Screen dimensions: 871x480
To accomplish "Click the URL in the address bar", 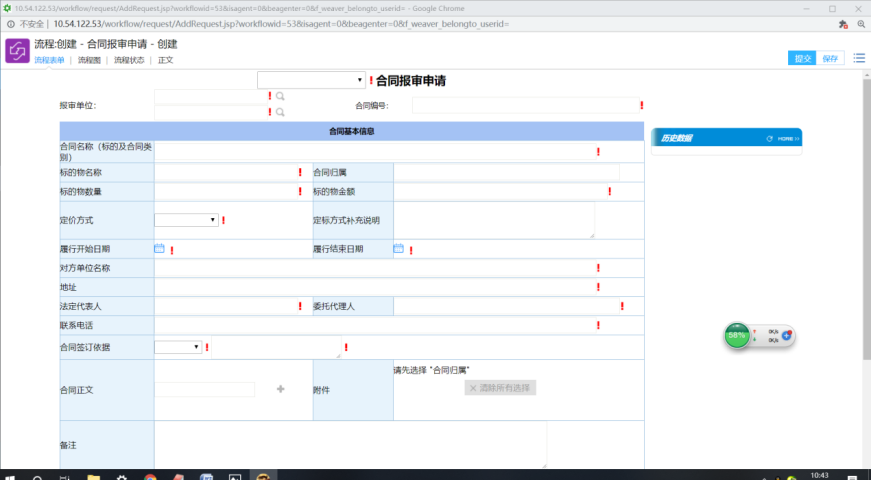I will click(281, 24).
